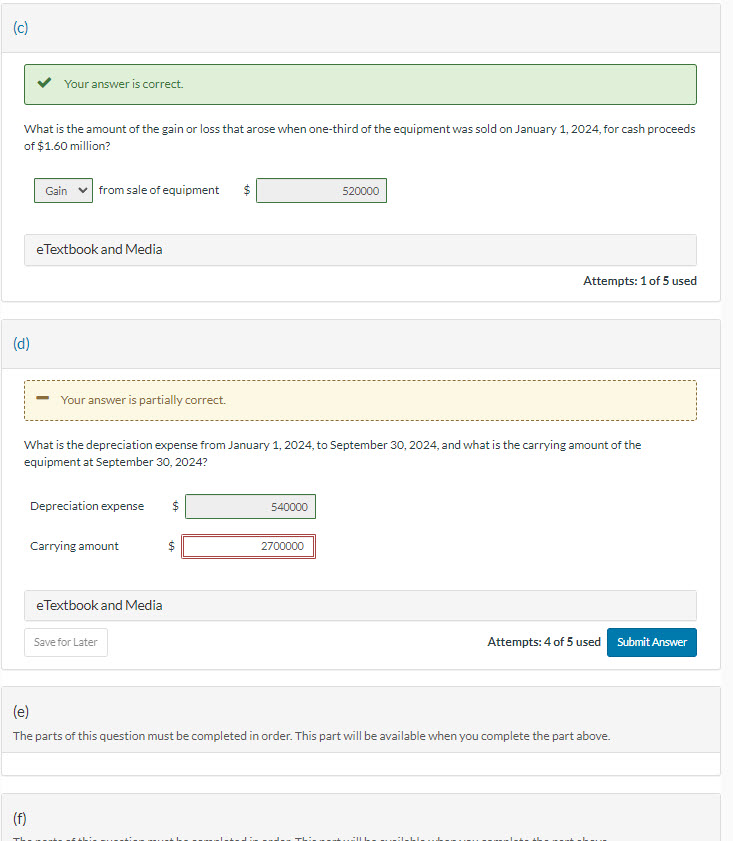
Task: Click the part (f) section label
Action: [21, 818]
